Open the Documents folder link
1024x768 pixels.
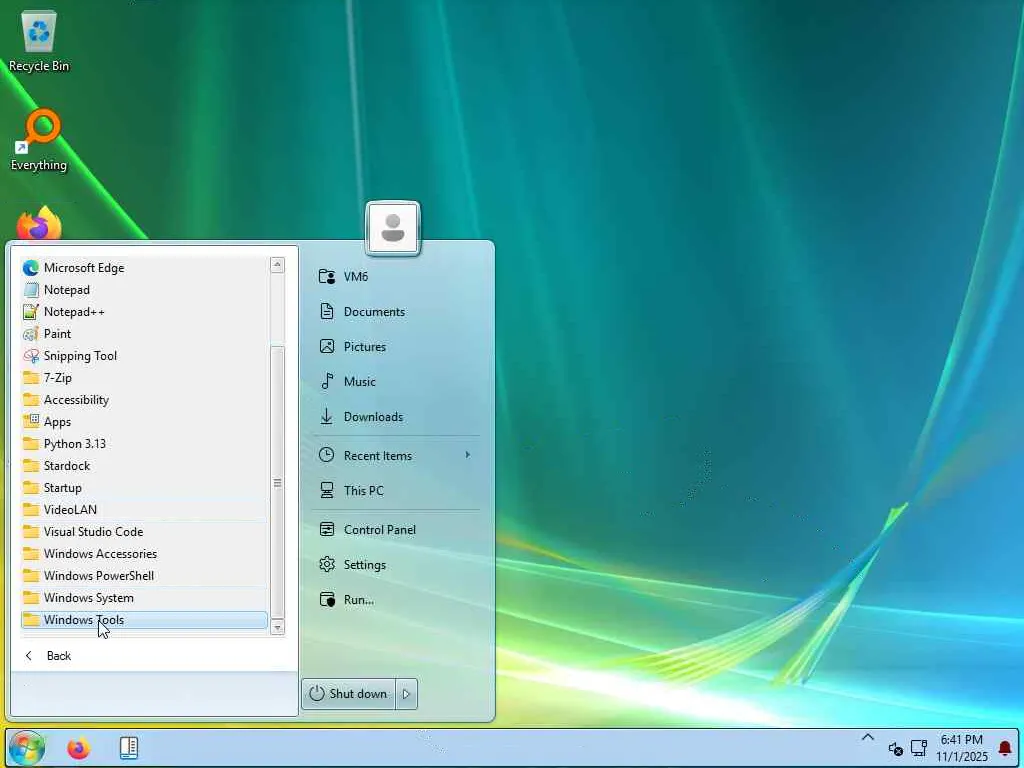coord(396,312)
